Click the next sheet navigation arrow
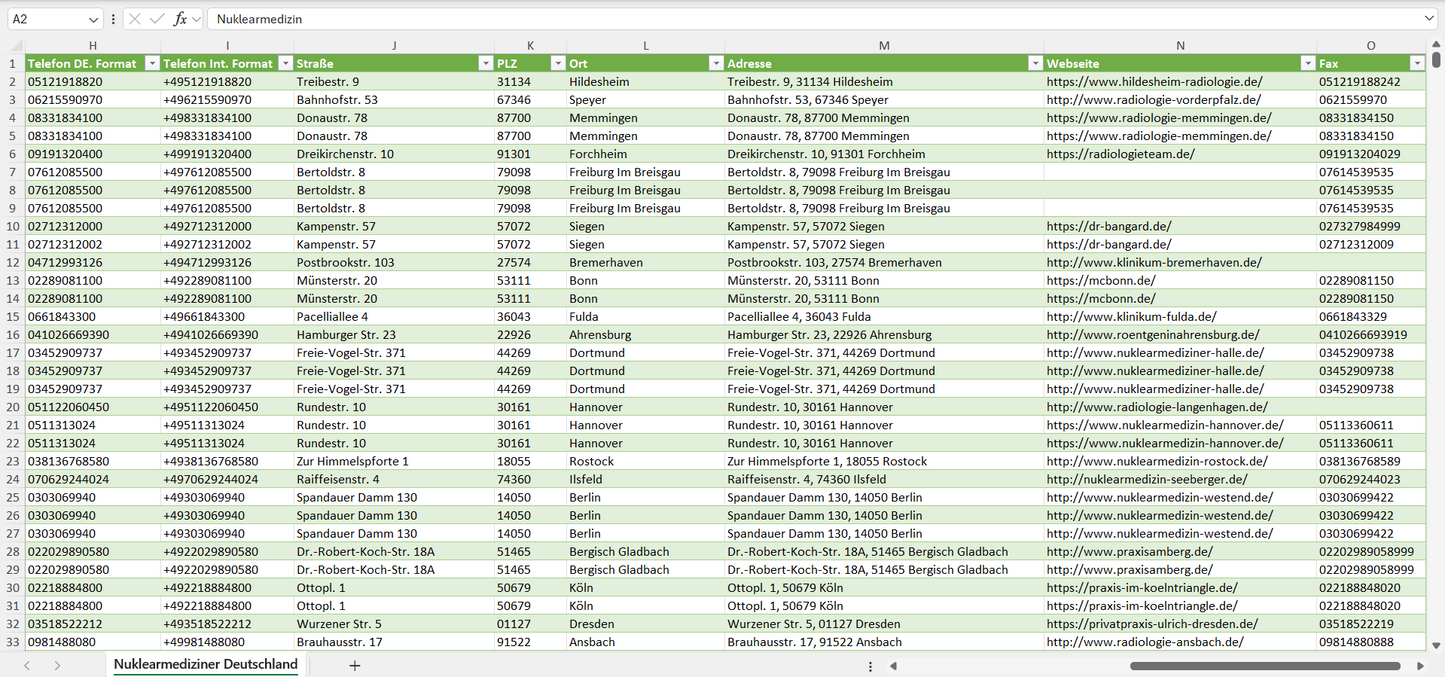This screenshot has height=677, width=1445. point(57,665)
